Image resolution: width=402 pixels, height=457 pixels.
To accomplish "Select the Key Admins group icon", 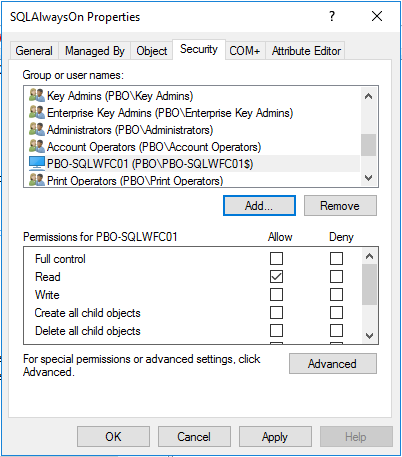I will tap(37, 96).
